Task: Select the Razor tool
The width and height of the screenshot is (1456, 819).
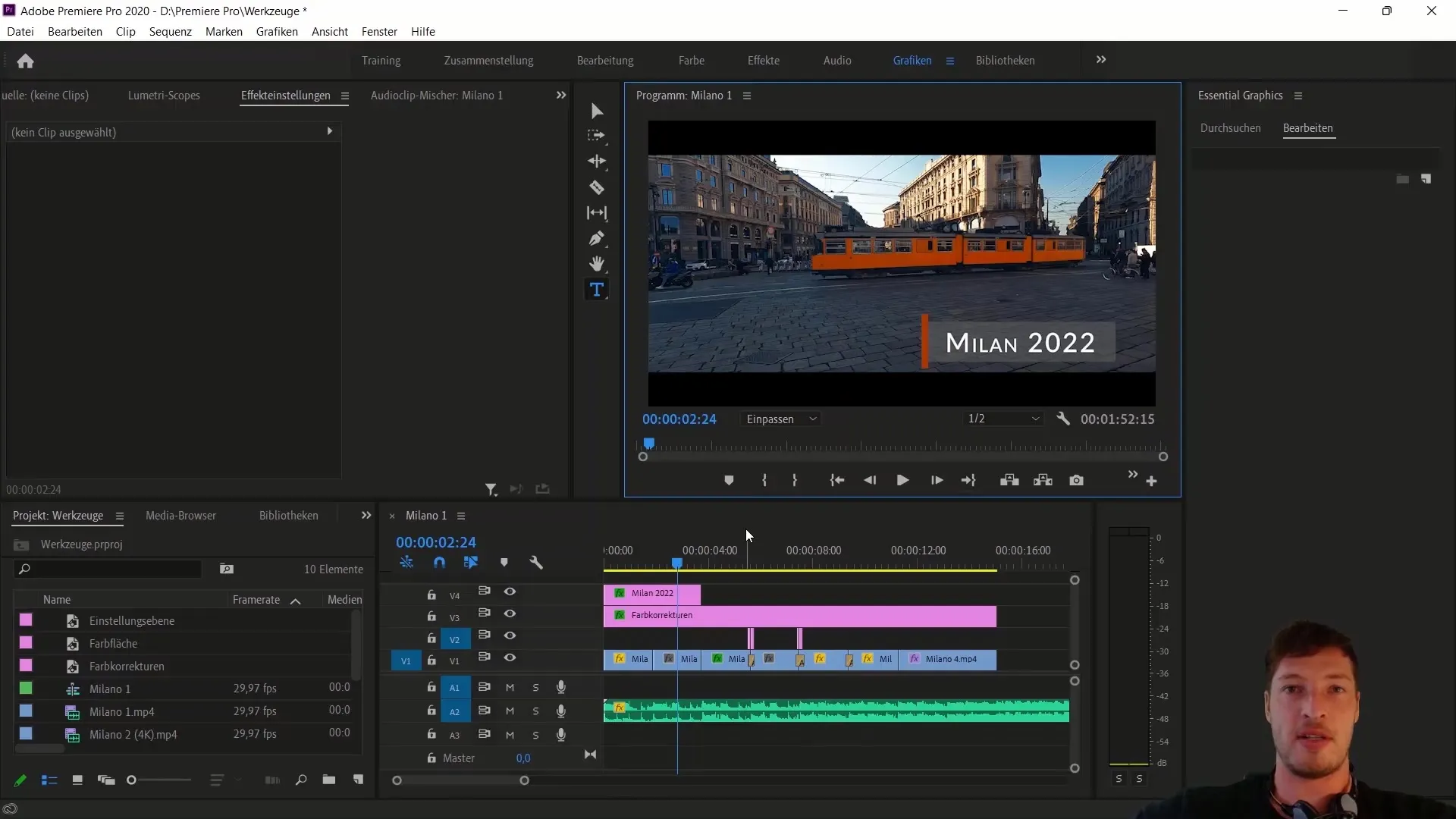Action: (597, 187)
